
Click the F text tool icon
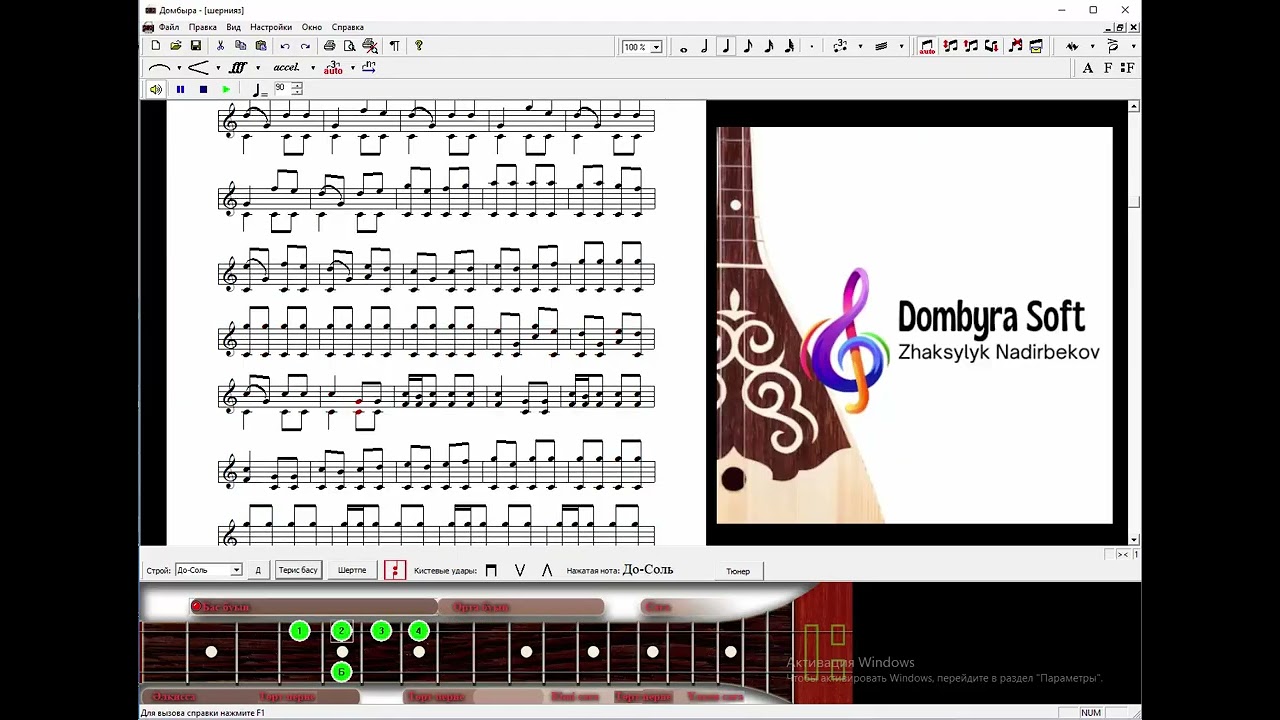[x=1108, y=68]
